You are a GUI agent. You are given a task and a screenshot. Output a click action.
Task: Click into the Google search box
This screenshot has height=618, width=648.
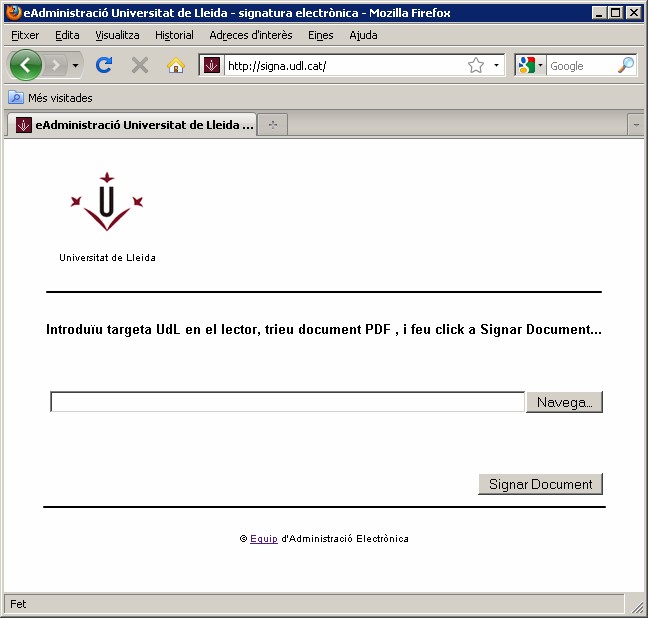pyautogui.click(x=582, y=66)
